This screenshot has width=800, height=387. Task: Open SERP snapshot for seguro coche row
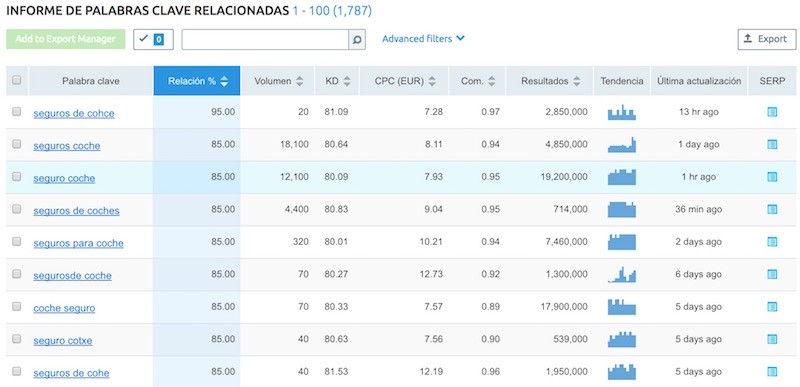point(772,177)
